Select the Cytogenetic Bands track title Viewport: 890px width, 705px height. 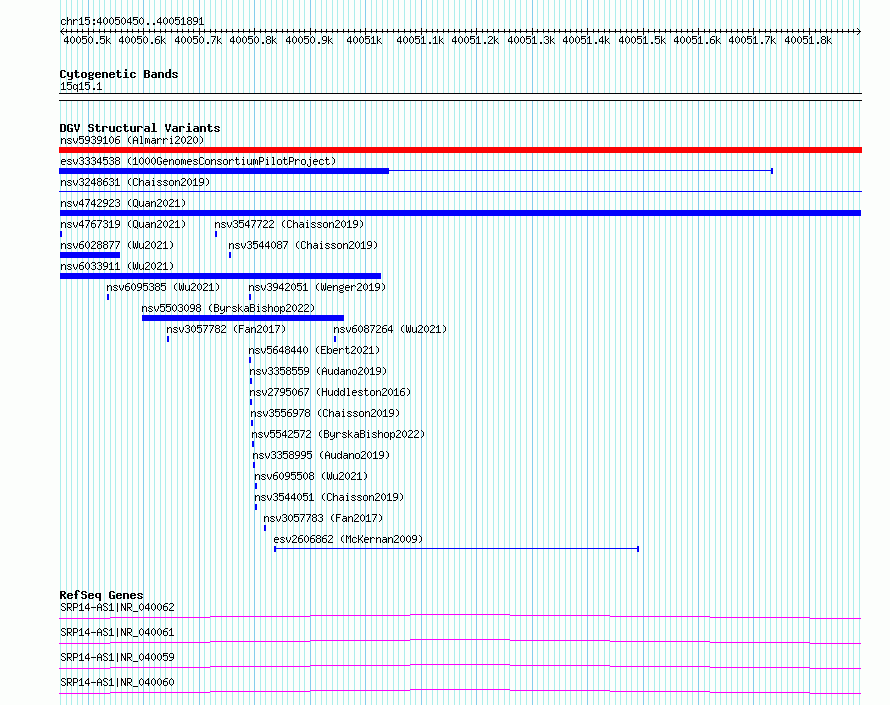click(x=119, y=74)
